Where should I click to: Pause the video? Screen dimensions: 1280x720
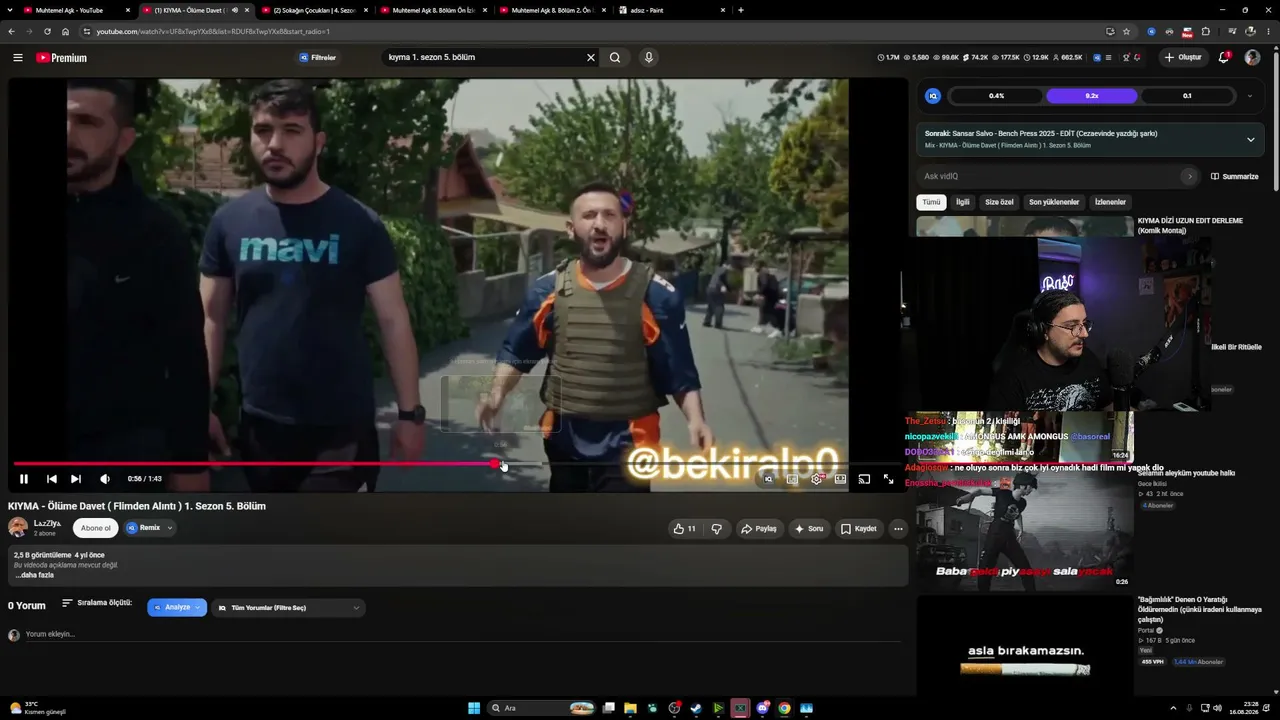click(24, 479)
